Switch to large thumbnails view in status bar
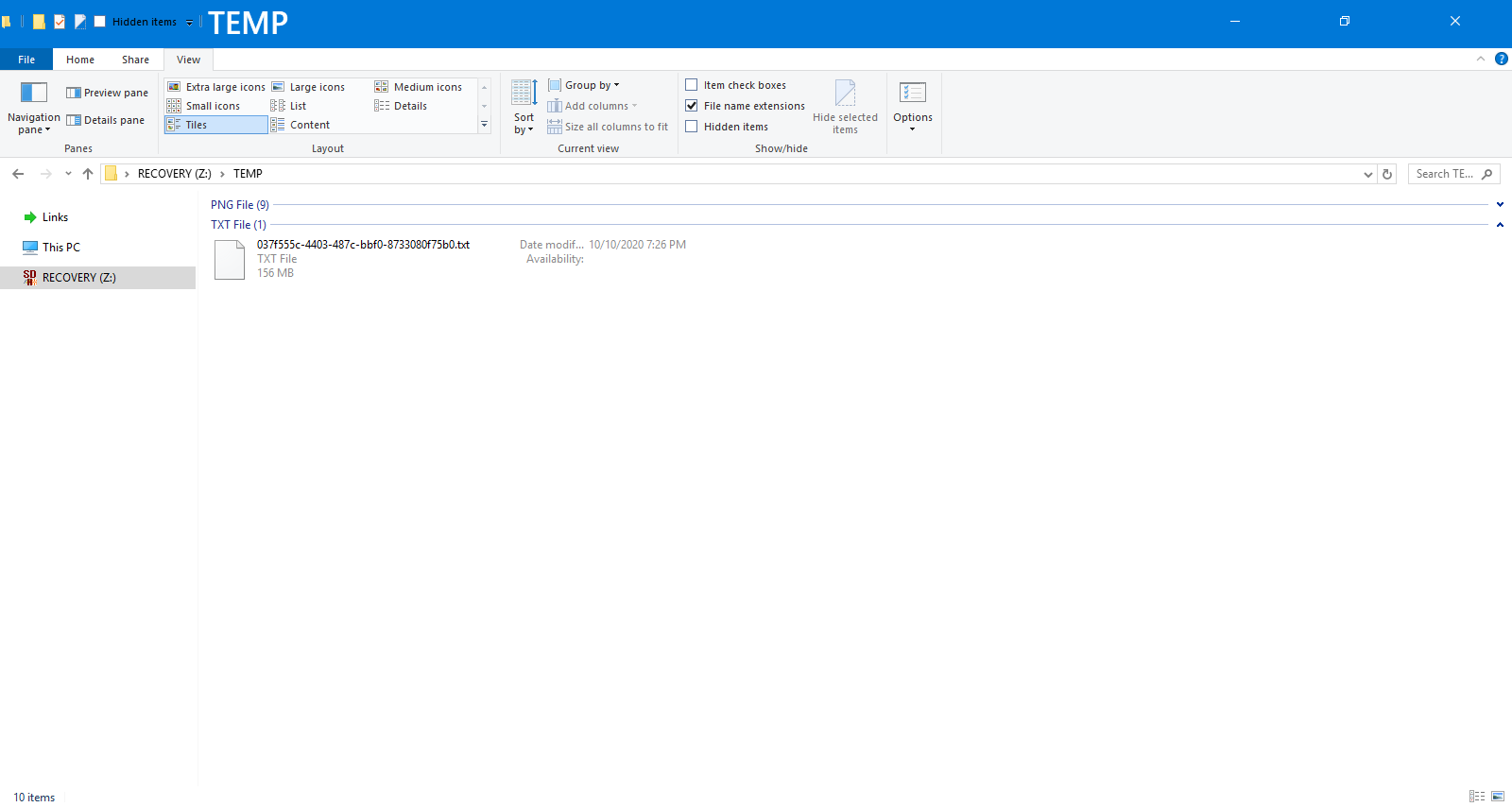Image resolution: width=1512 pixels, height=807 pixels. pyautogui.click(x=1498, y=797)
